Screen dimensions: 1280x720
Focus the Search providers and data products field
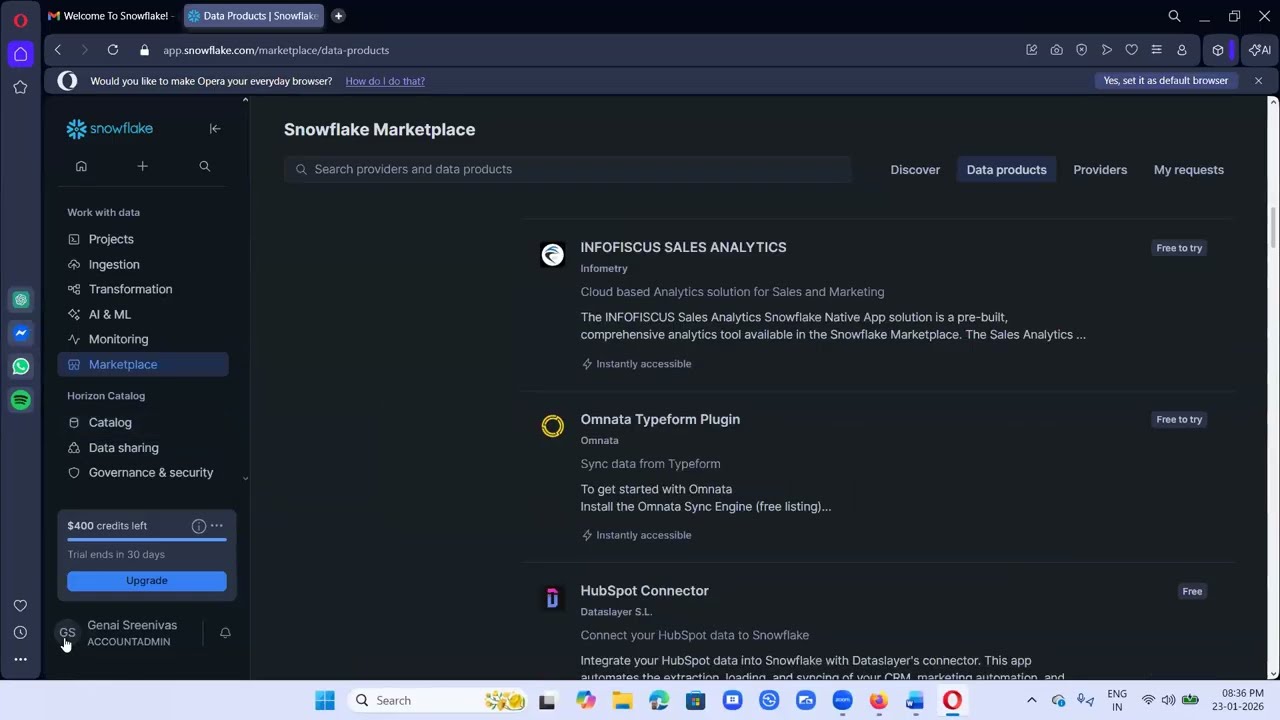coord(568,169)
